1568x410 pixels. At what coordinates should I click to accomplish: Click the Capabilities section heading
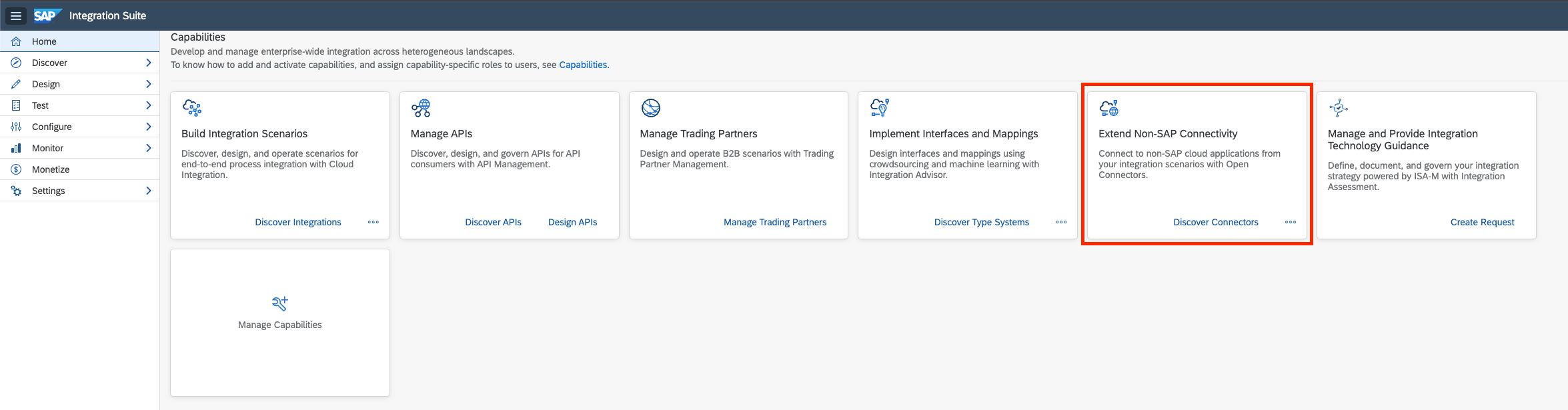(198, 37)
